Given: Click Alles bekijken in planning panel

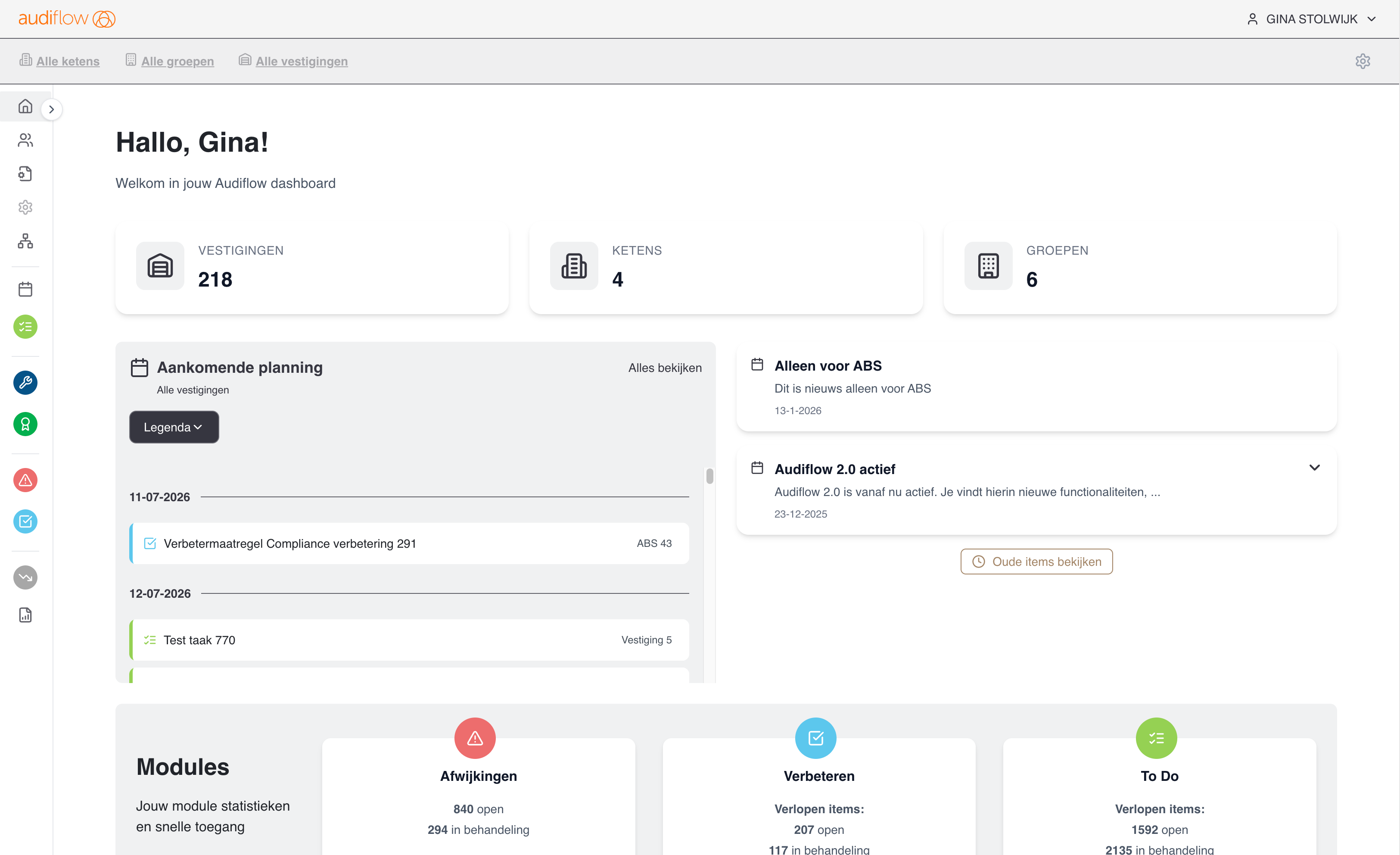Looking at the screenshot, I should point(665,368).
